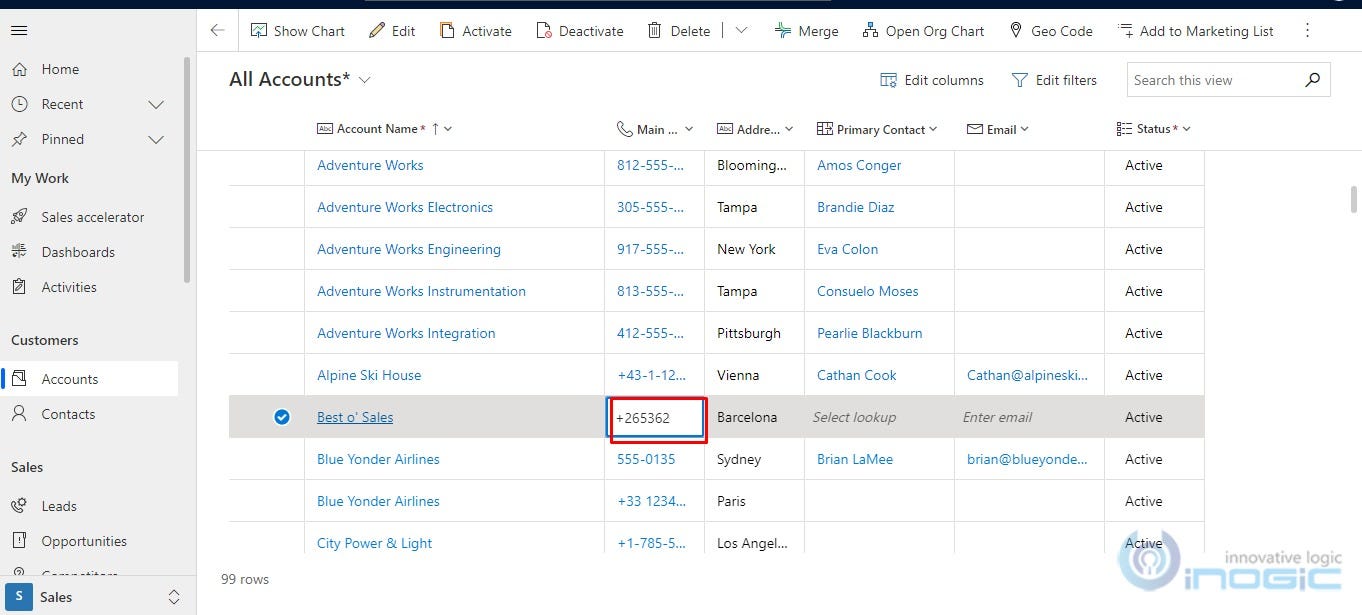
Task: Open Alpine Ski House account
Action: [369, 375]
